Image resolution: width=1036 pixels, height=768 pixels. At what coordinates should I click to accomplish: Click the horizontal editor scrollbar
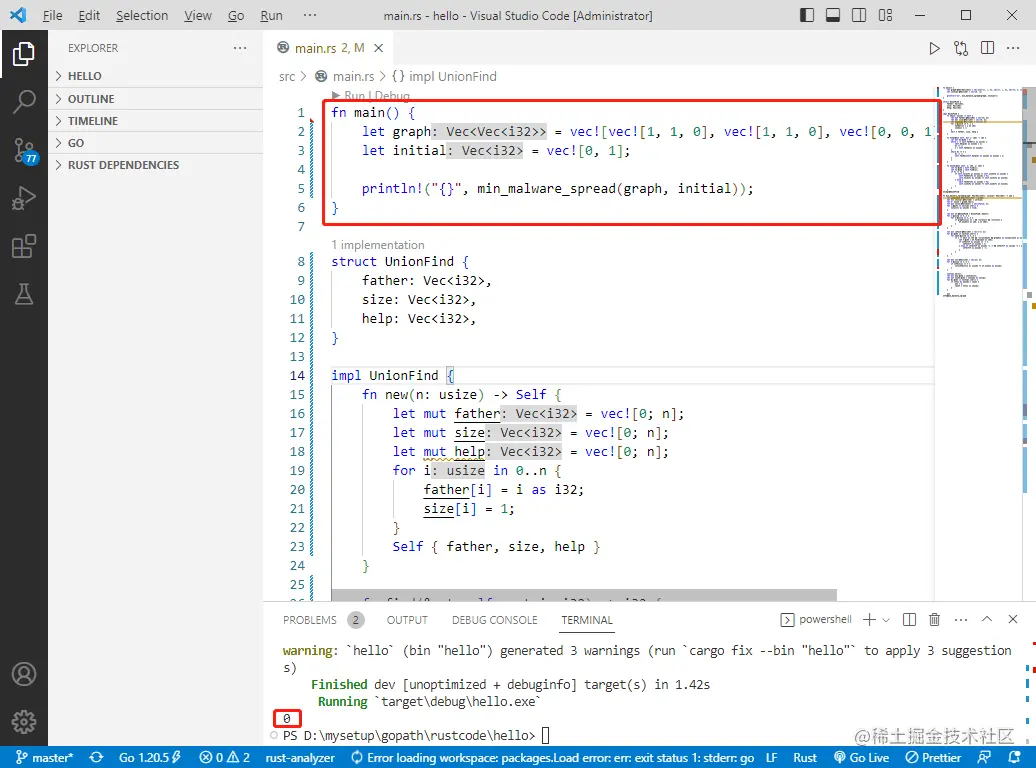click(x=583, y=595)
